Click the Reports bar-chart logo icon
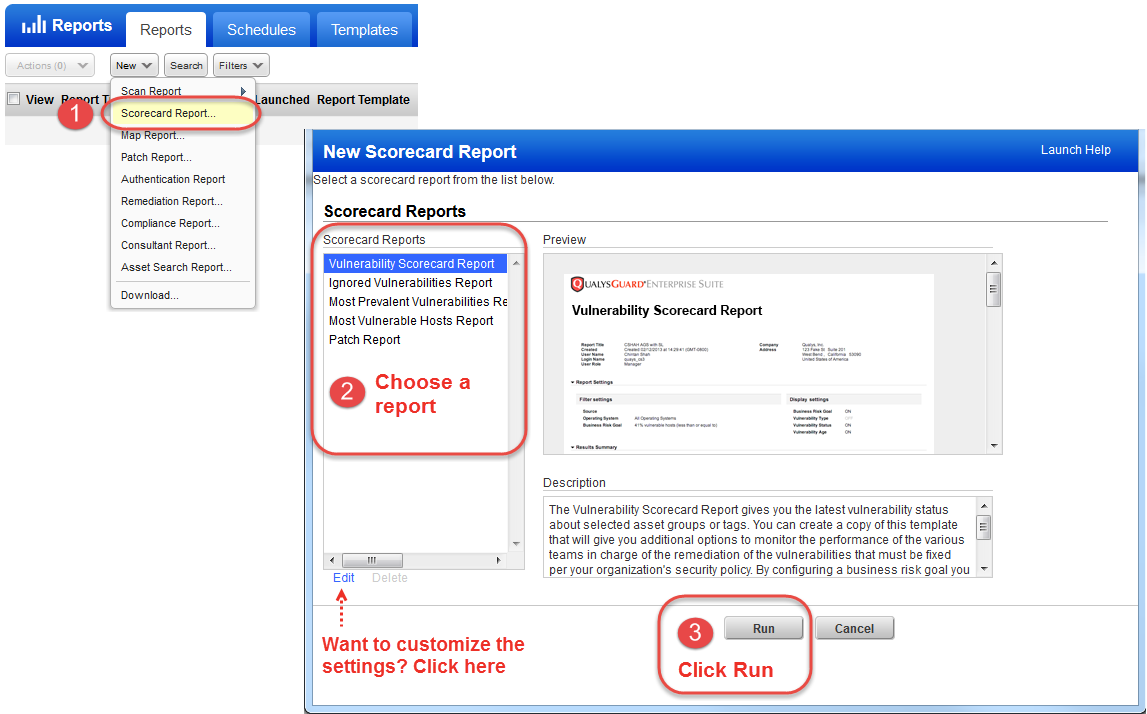 (34, 26)
